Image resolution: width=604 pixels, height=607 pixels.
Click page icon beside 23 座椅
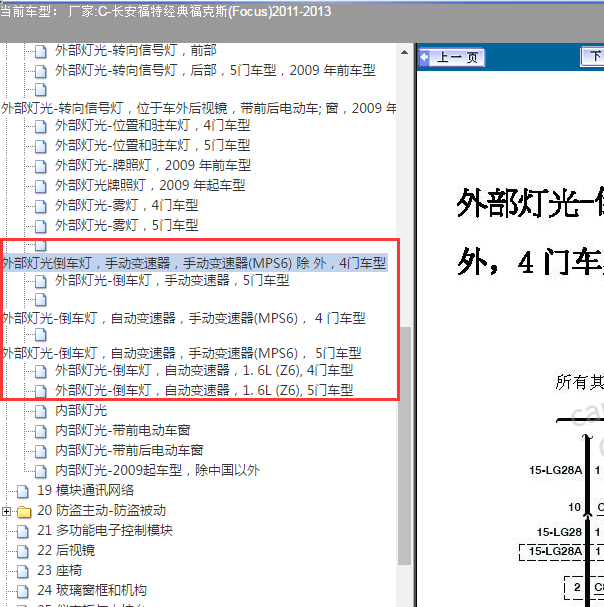pos(23,571)
